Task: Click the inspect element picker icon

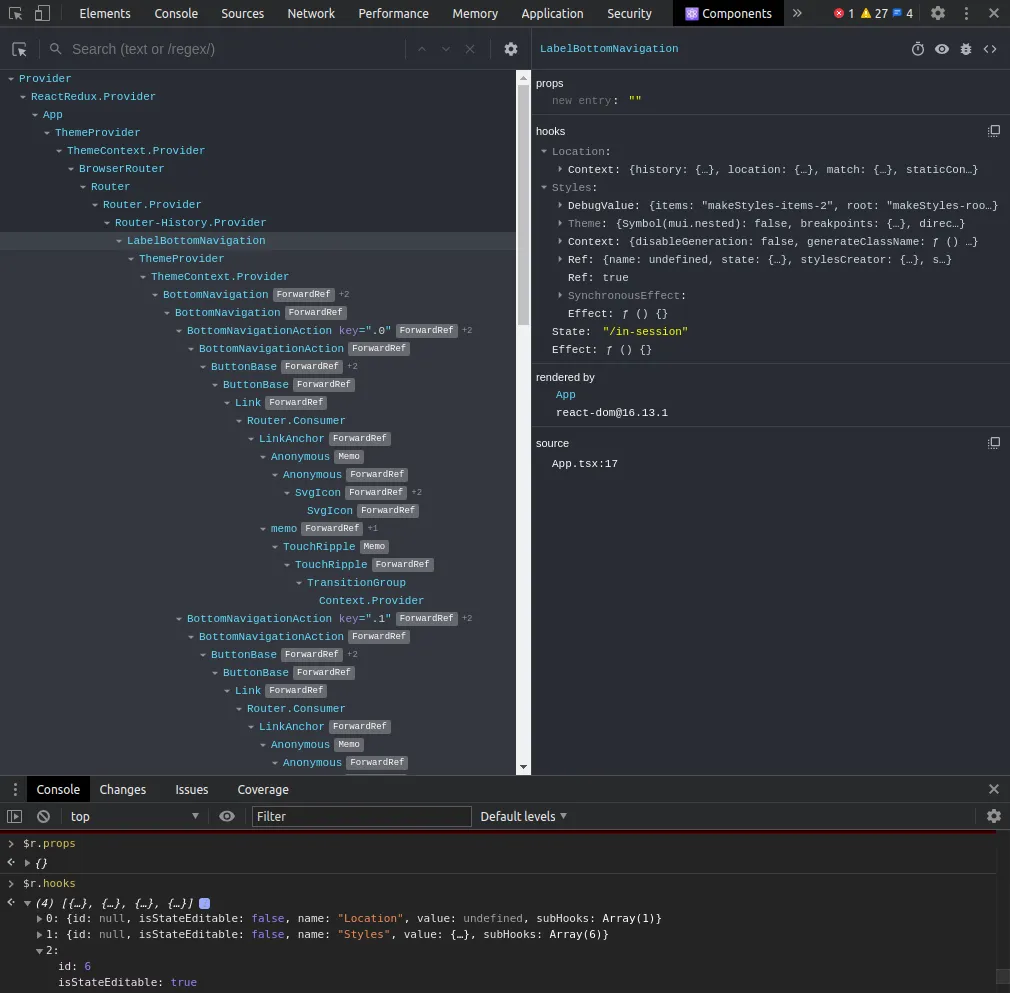Action: pos(15,14)
